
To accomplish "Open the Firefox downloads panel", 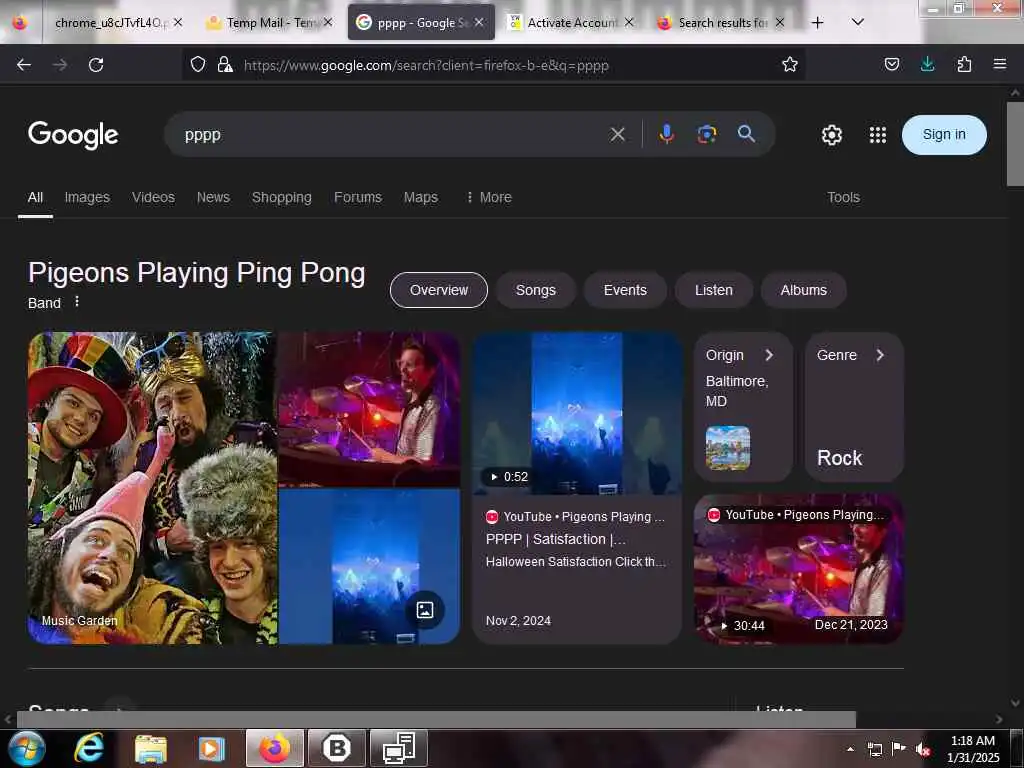I will click(x=927, y=64).
